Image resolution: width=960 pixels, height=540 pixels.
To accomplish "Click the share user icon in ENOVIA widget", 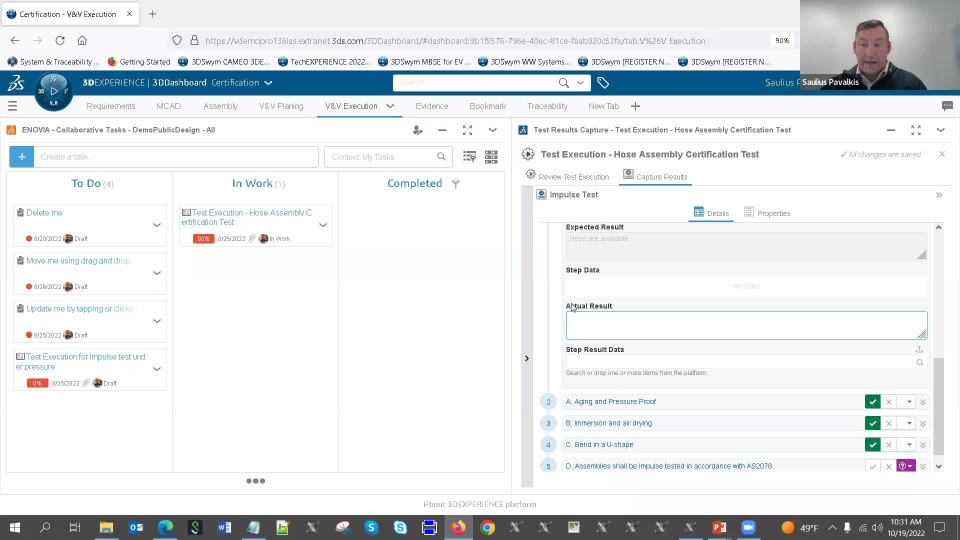I will [418, 130].
